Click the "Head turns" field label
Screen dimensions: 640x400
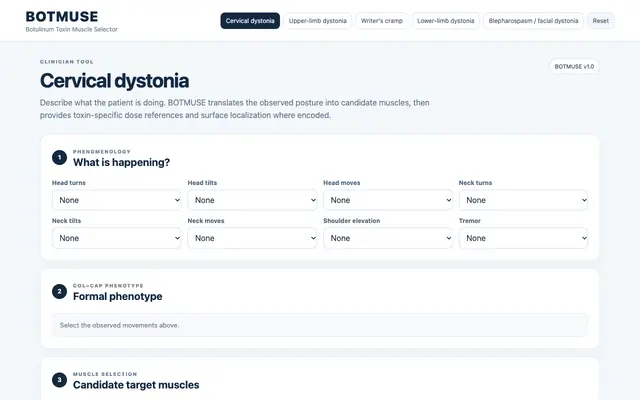click(x=69, y=183)
